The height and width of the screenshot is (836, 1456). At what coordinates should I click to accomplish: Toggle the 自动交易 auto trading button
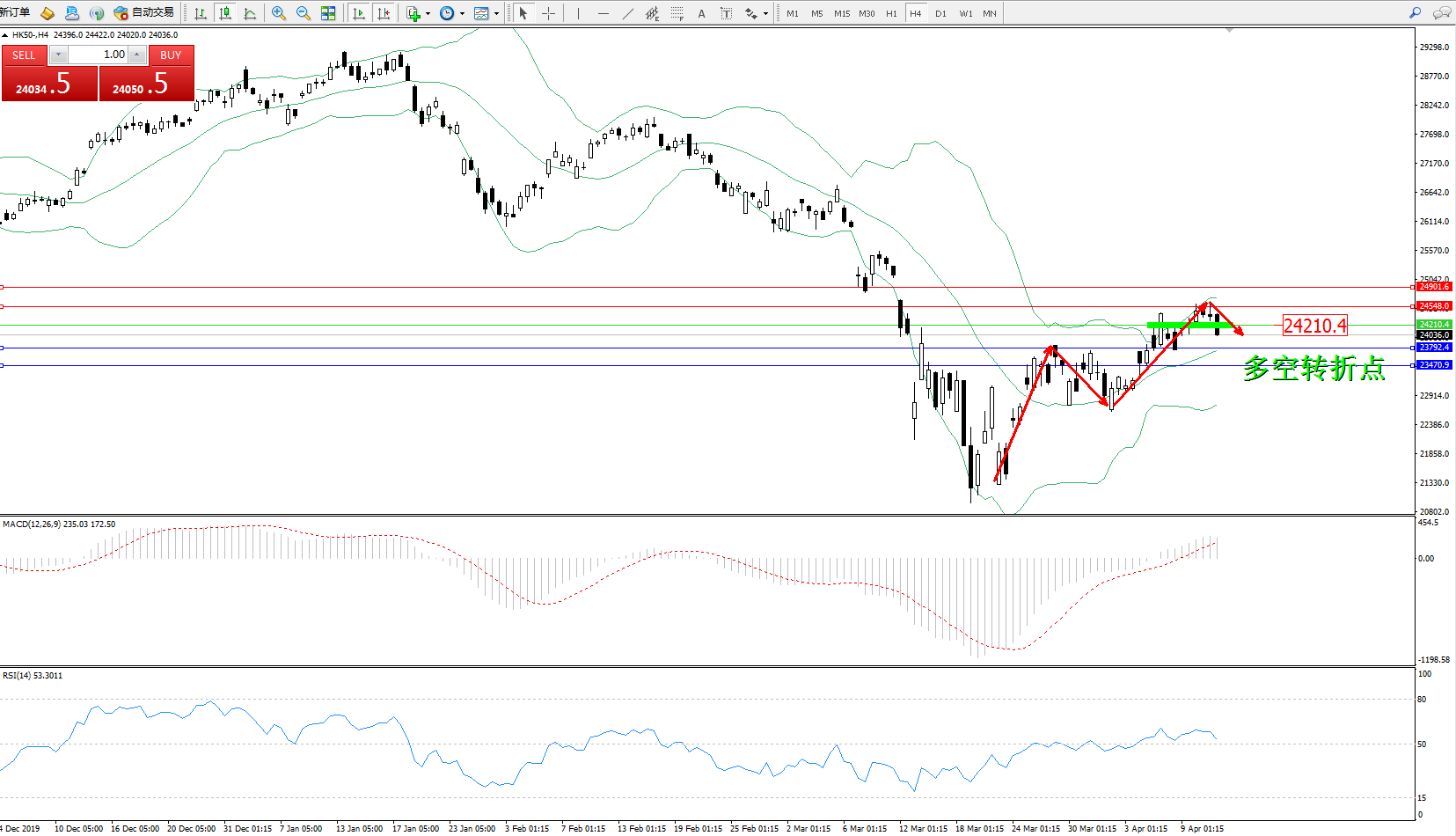click(144, 12)
